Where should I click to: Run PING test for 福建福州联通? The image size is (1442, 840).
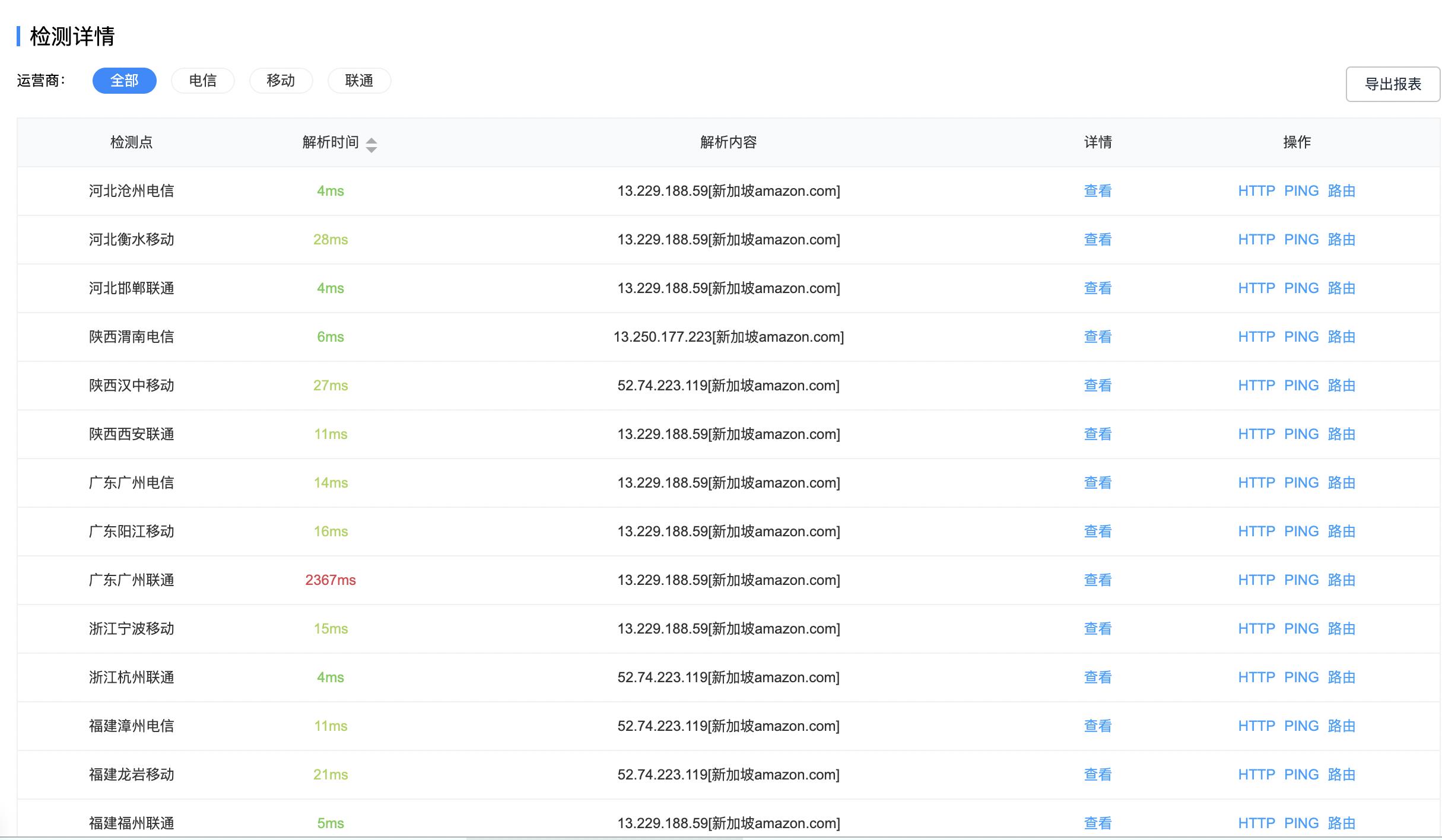click(1301, 823)
